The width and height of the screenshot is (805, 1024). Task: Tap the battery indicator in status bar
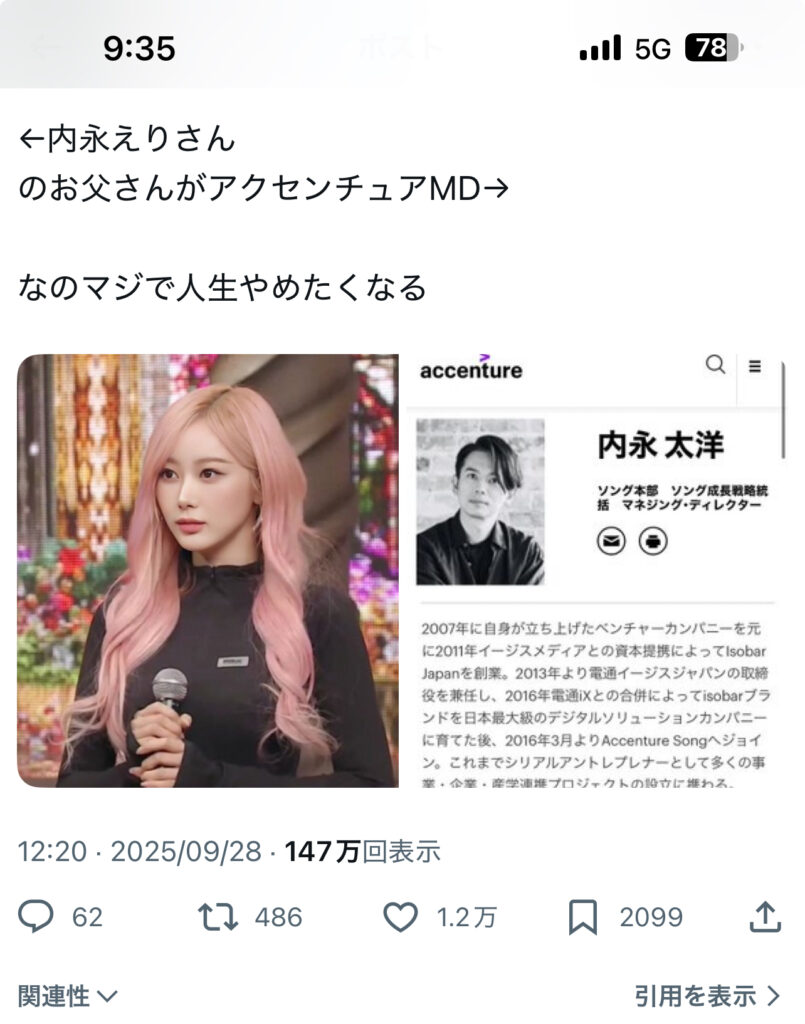tap(714, 48)
